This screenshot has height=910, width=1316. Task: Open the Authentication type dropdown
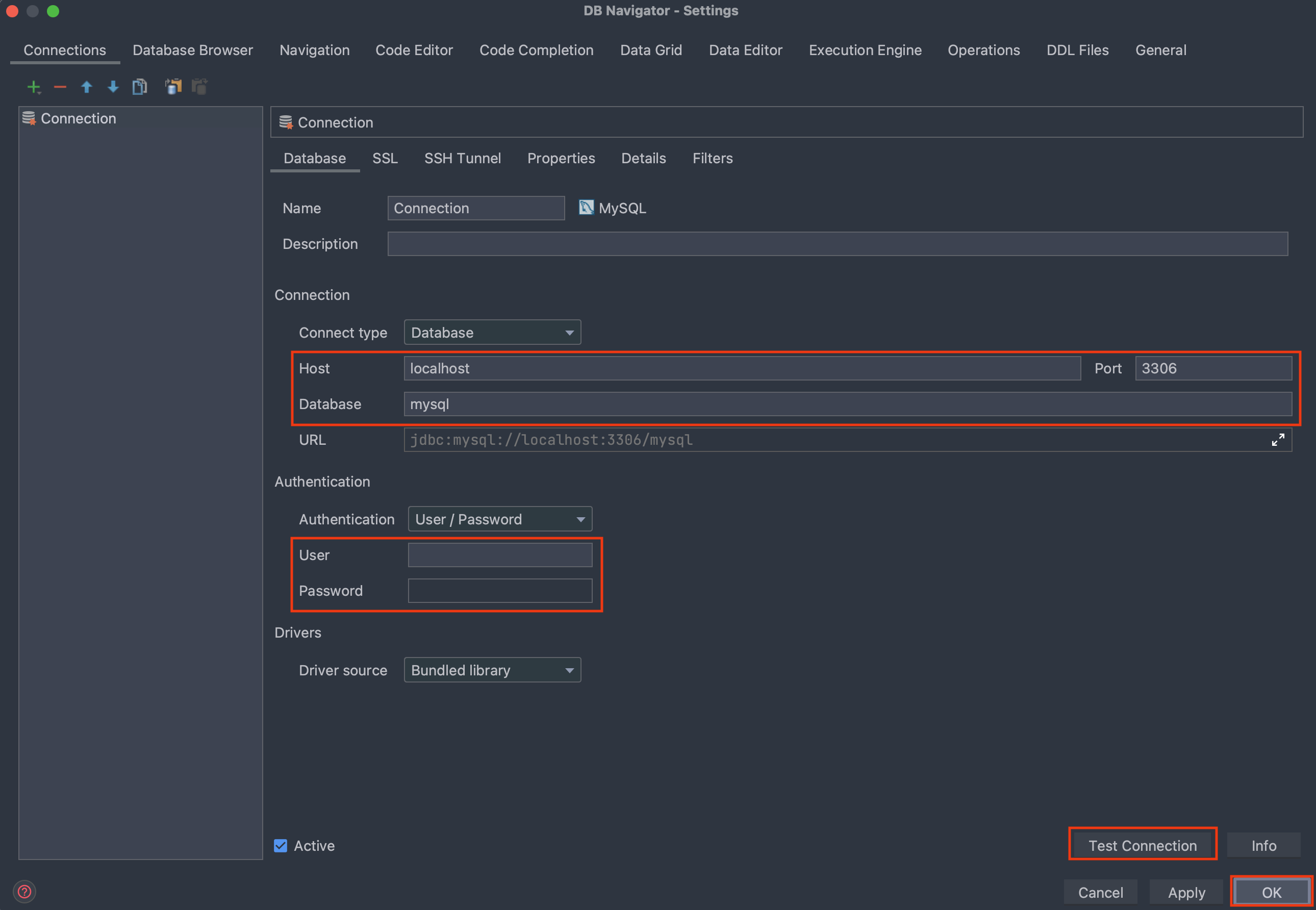pyautogui.click(x=500, y=519)
